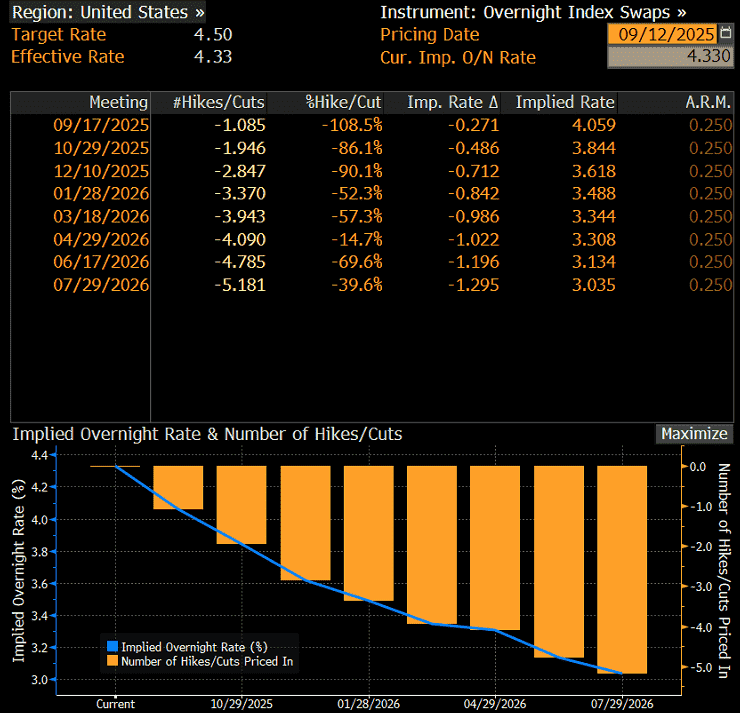Click the last orange bar above 07/29/2026
740x713 pixels.
tap(622, 570)
